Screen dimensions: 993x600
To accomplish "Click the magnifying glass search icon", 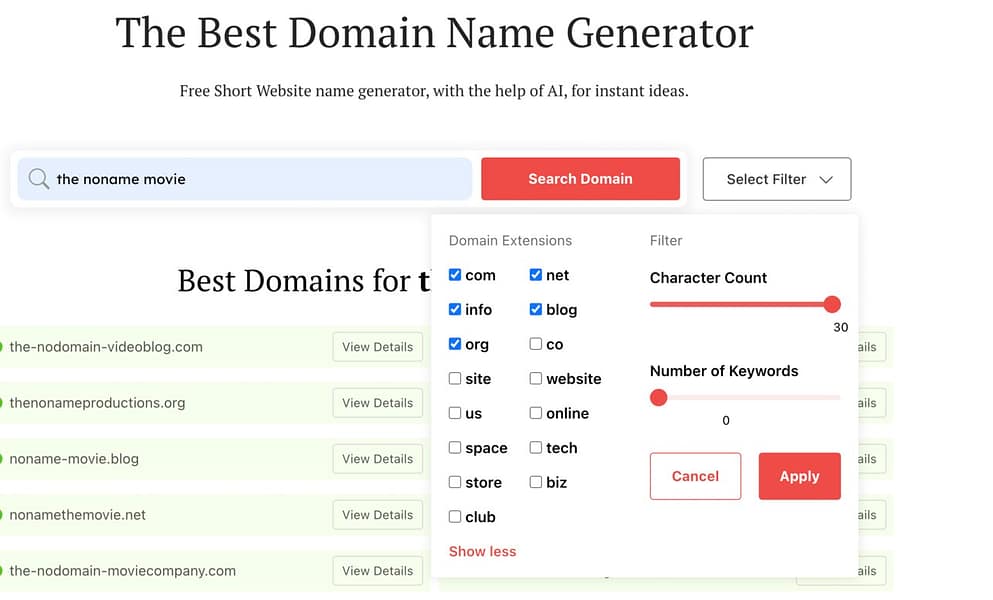I will point(39,179).
